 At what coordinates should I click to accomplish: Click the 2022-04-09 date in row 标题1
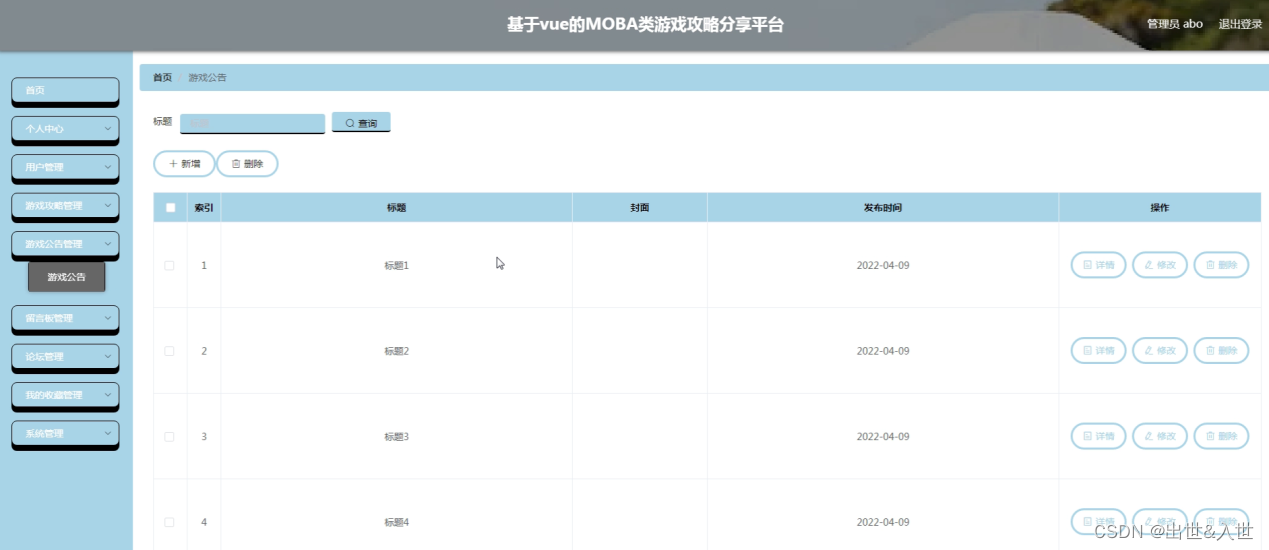[883, 265]
